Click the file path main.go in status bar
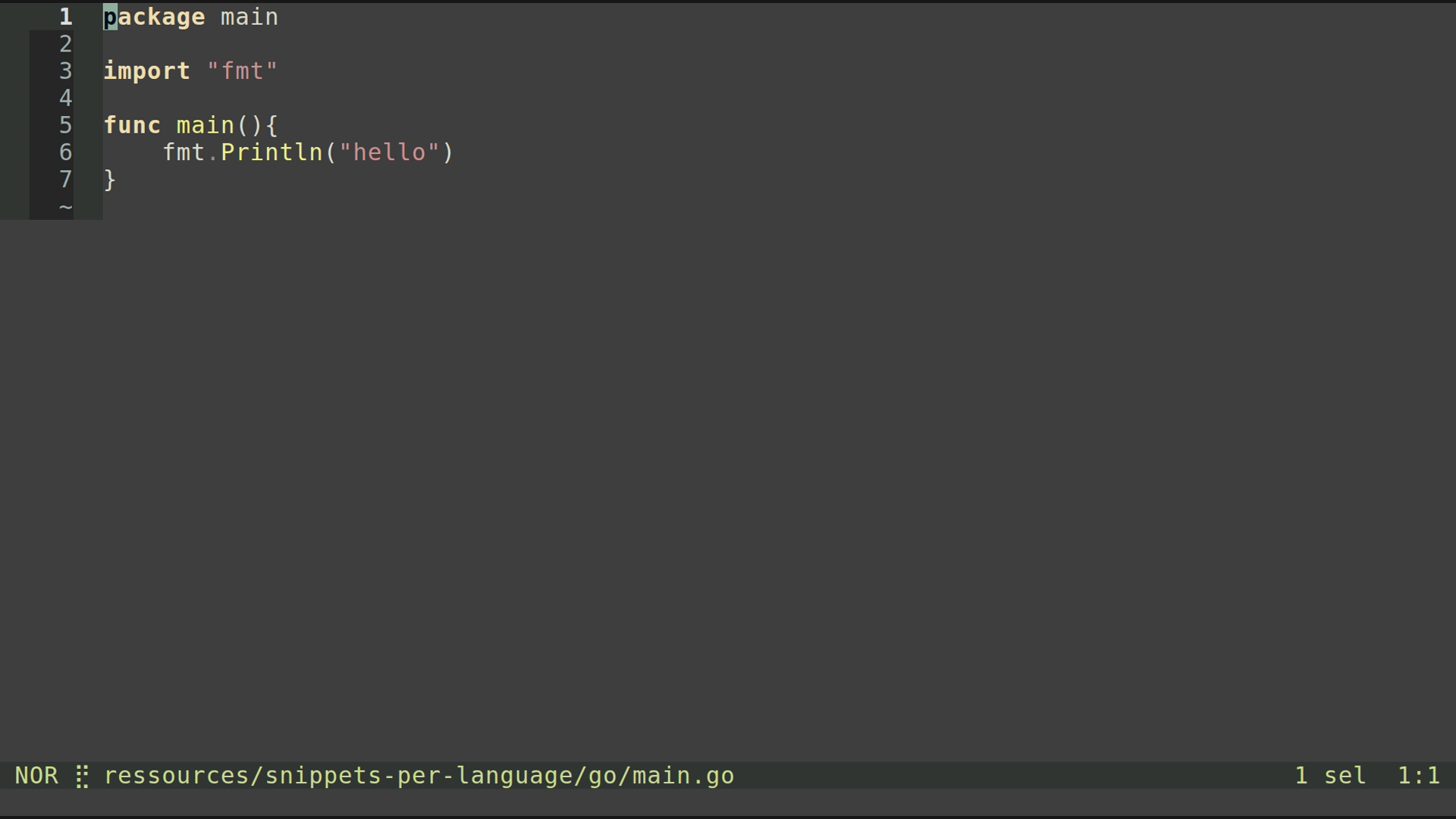Screen dimensions: 1456x819 pyautogui.click(x=419, y=776)
